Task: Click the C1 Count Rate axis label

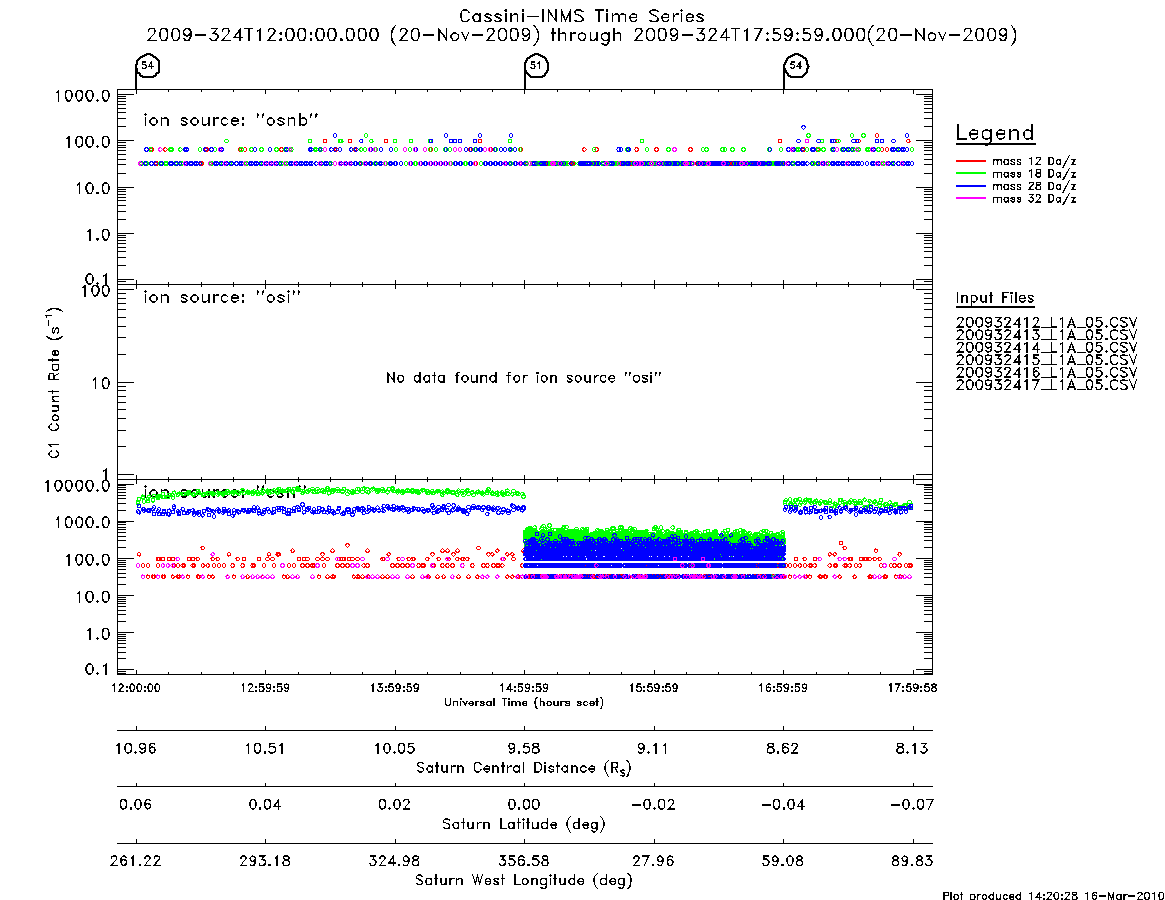Action: (54, 383)
